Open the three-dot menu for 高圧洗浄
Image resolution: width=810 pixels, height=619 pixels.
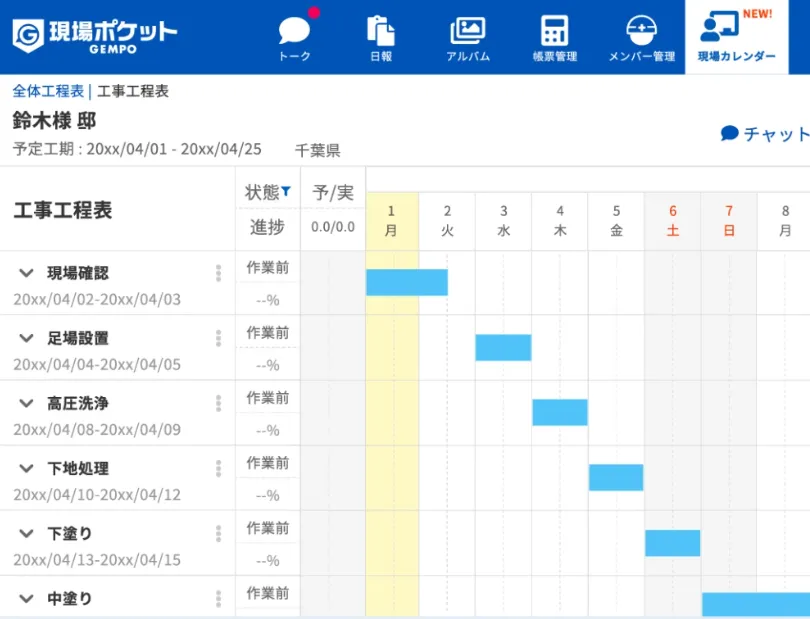click(218, 403)
